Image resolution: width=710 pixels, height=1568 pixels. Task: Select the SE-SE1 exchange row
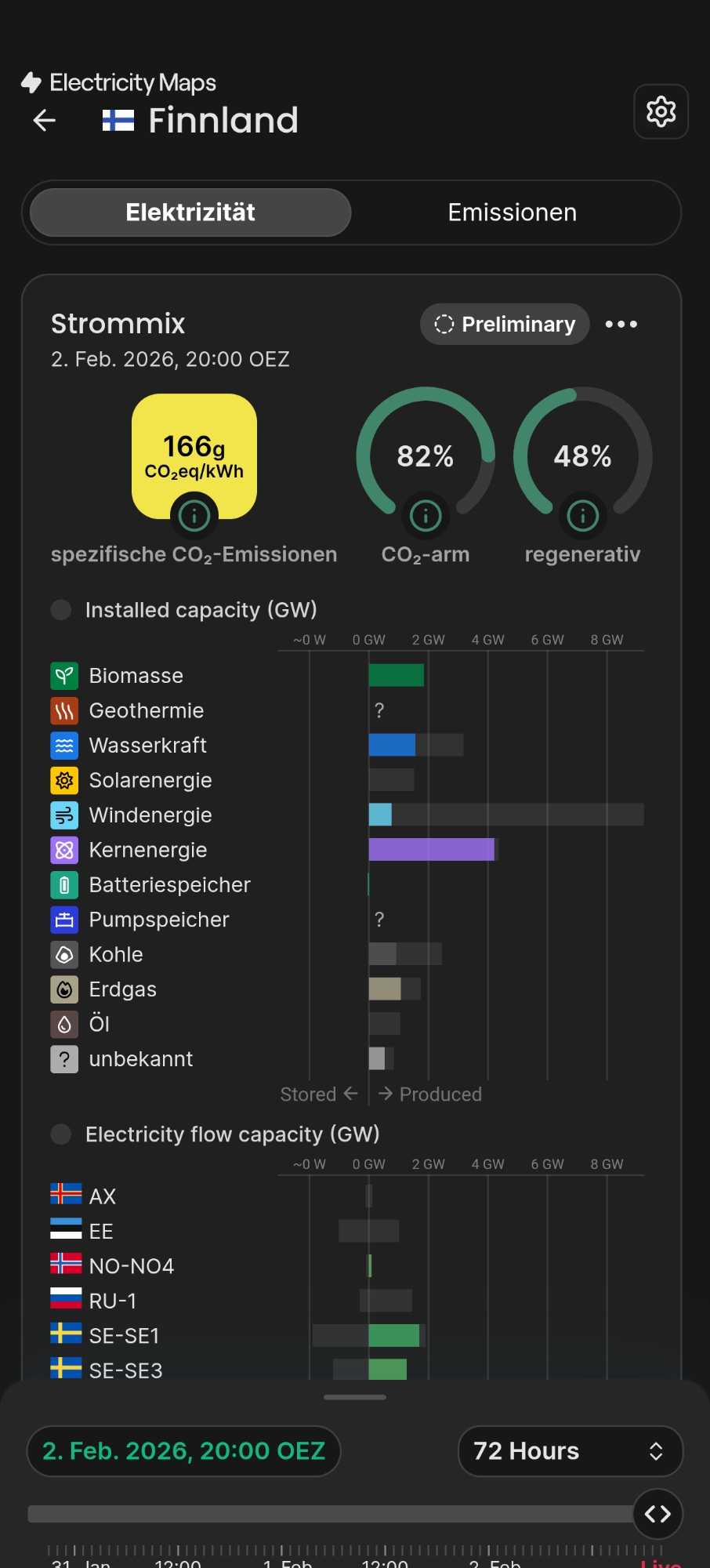[x=125, y=1335]
